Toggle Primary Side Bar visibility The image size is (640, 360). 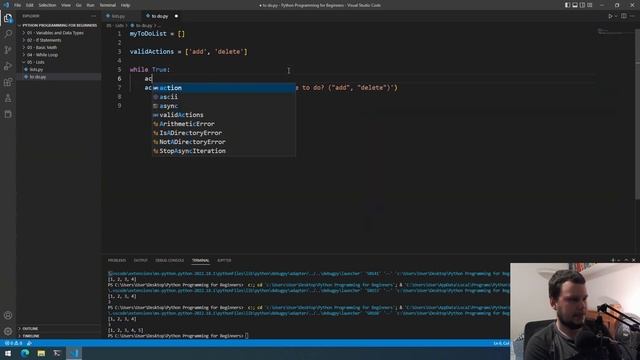coord(567,5)
